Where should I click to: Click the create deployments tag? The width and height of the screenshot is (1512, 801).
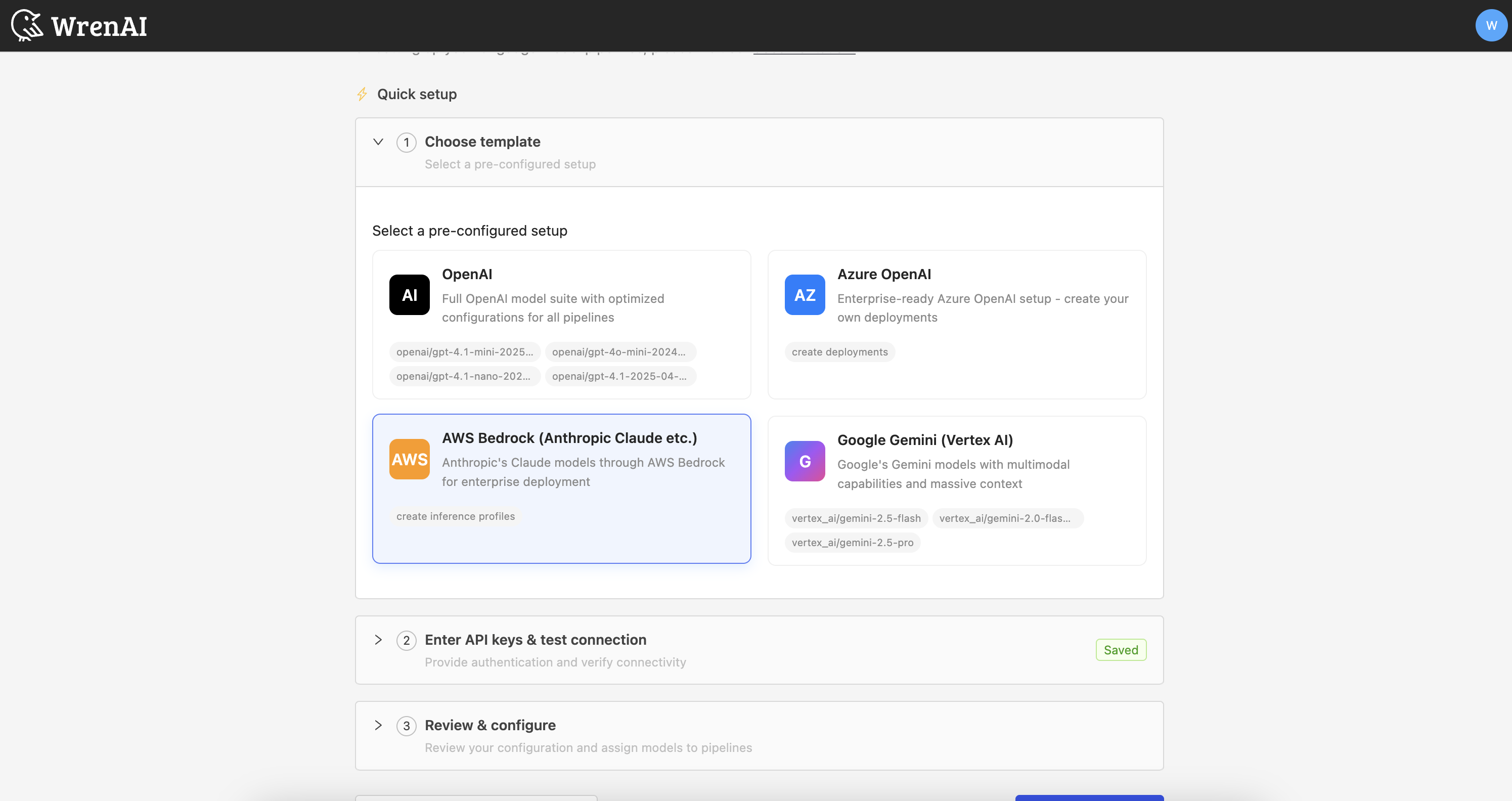point(839,351)
